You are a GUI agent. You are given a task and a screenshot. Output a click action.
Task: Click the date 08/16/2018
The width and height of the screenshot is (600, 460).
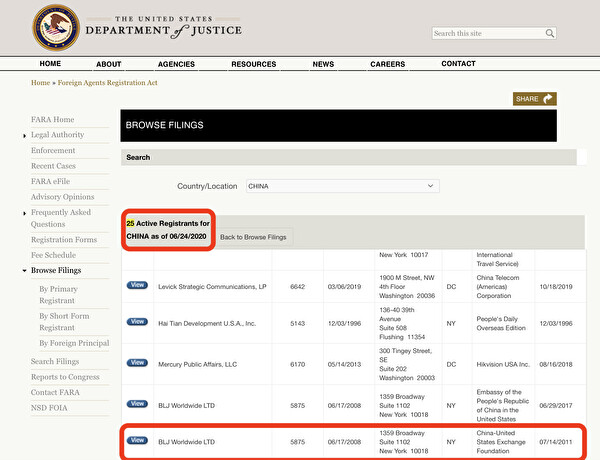tap(556, 364)
